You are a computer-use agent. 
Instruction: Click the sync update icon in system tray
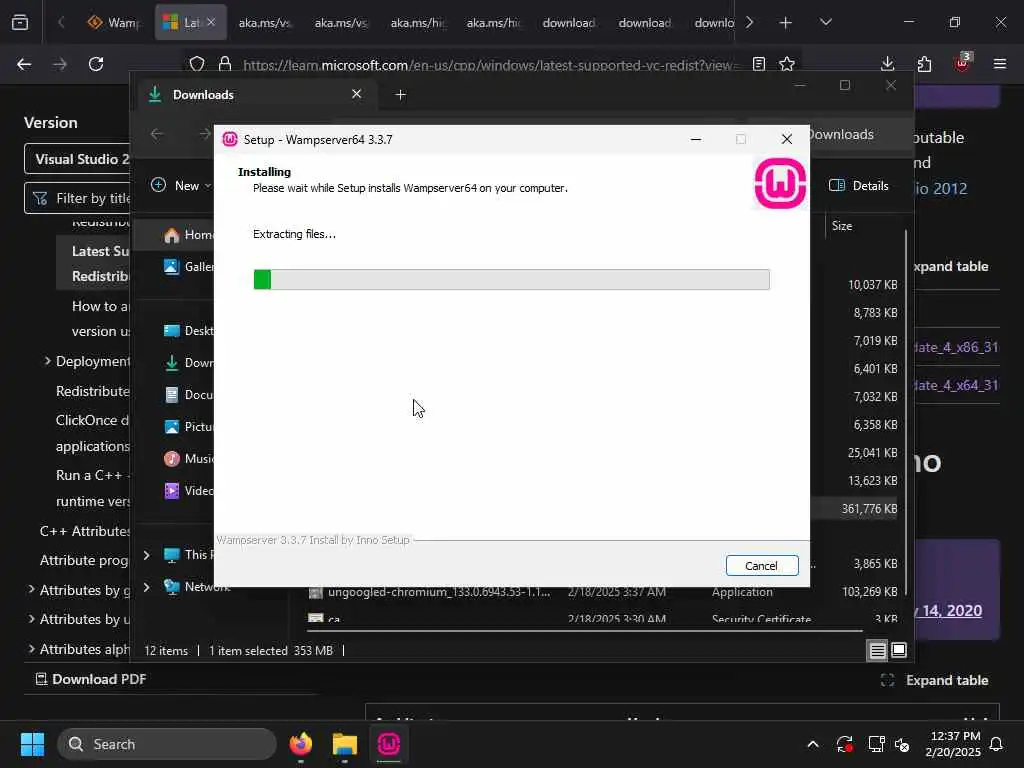(844, 744)
